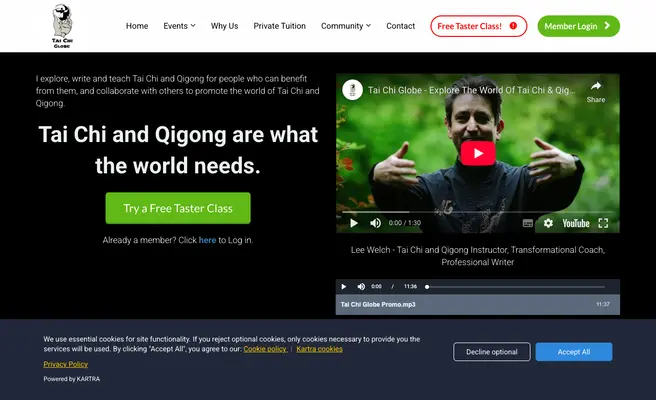Screen dimensions: 656x400
Task: Open YouTube video settings gear
Action: [547, 223]
